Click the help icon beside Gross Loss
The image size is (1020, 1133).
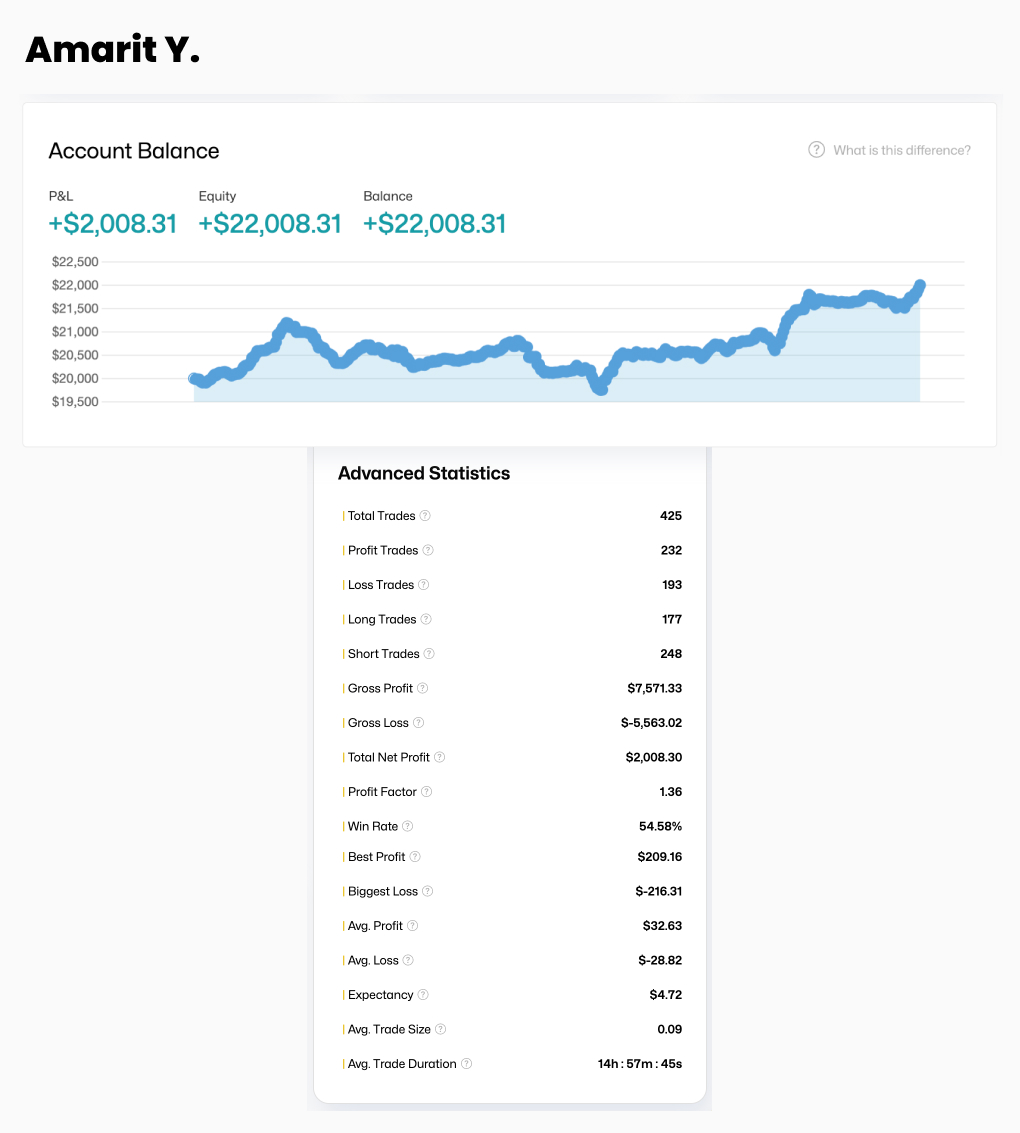pyautogui.click(x=419, y=723)
